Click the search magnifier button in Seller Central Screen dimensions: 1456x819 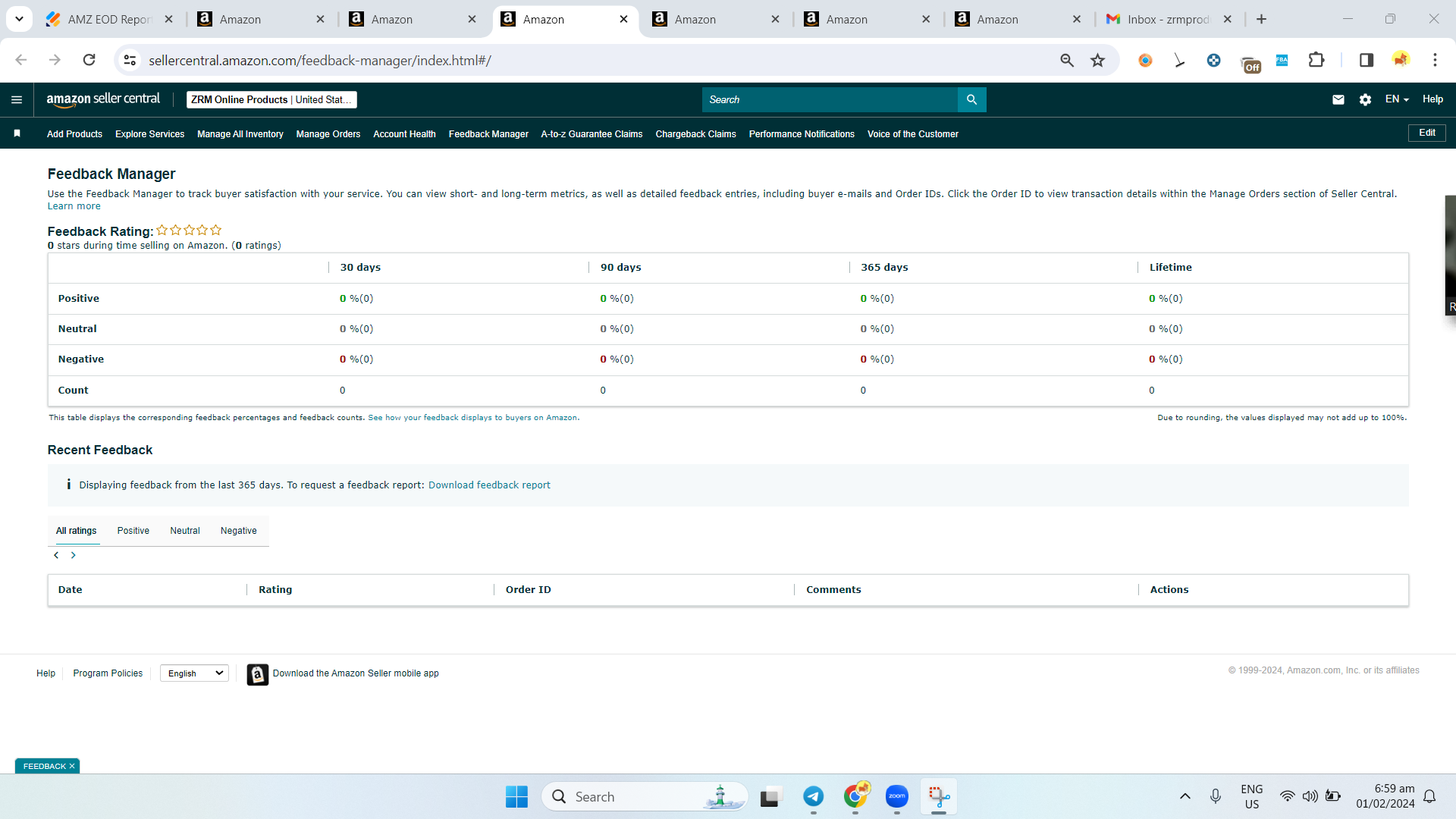point(971,99)
